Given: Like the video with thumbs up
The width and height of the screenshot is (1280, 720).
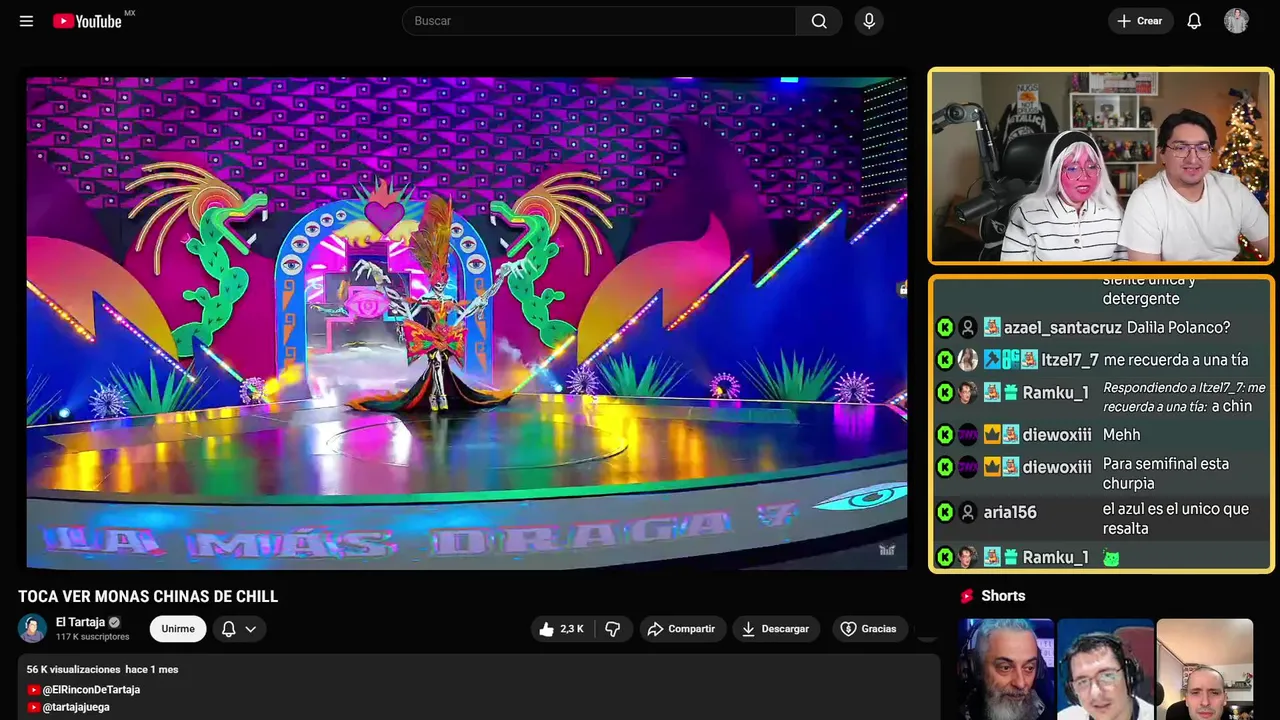Looking at the screenshot, I should coord(561,629).
